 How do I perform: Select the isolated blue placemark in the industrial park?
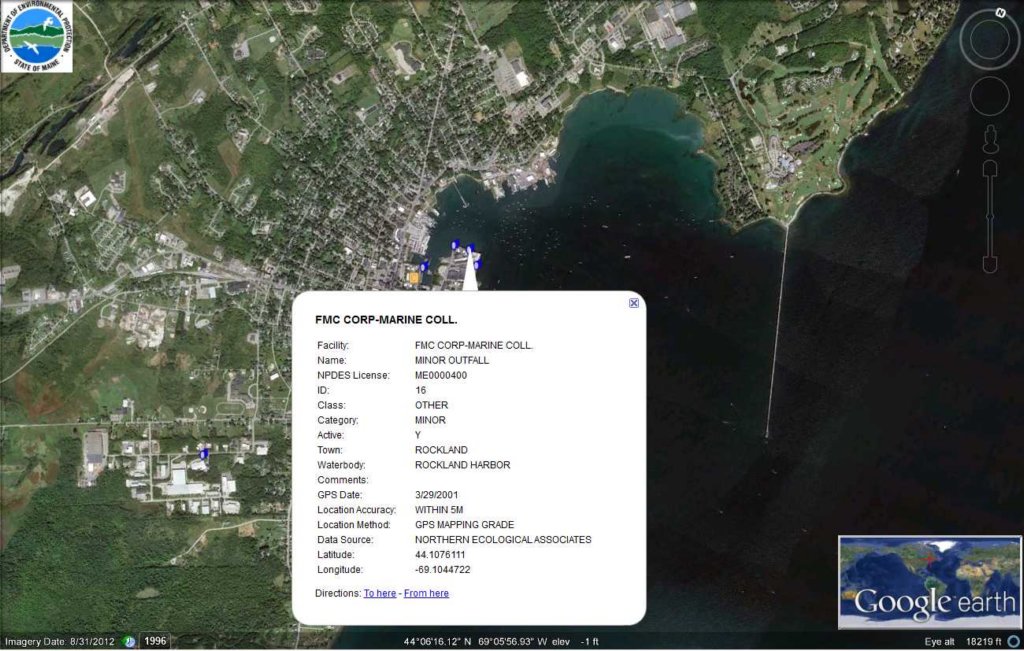pos(204,453)
